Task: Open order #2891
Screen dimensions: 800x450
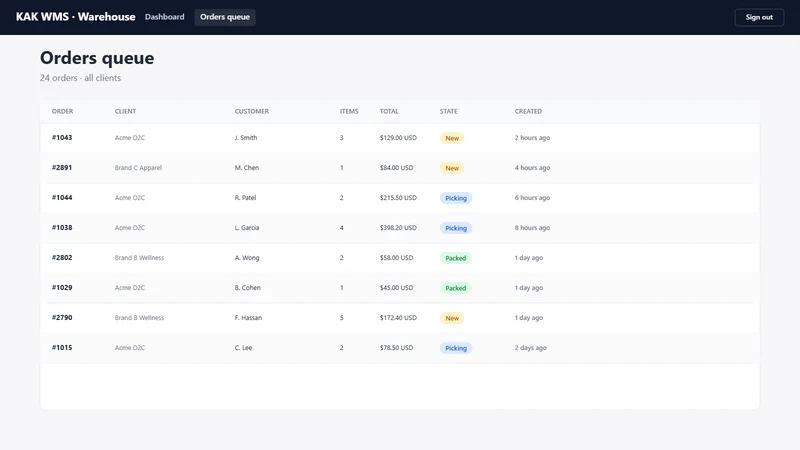Action: 62,168
